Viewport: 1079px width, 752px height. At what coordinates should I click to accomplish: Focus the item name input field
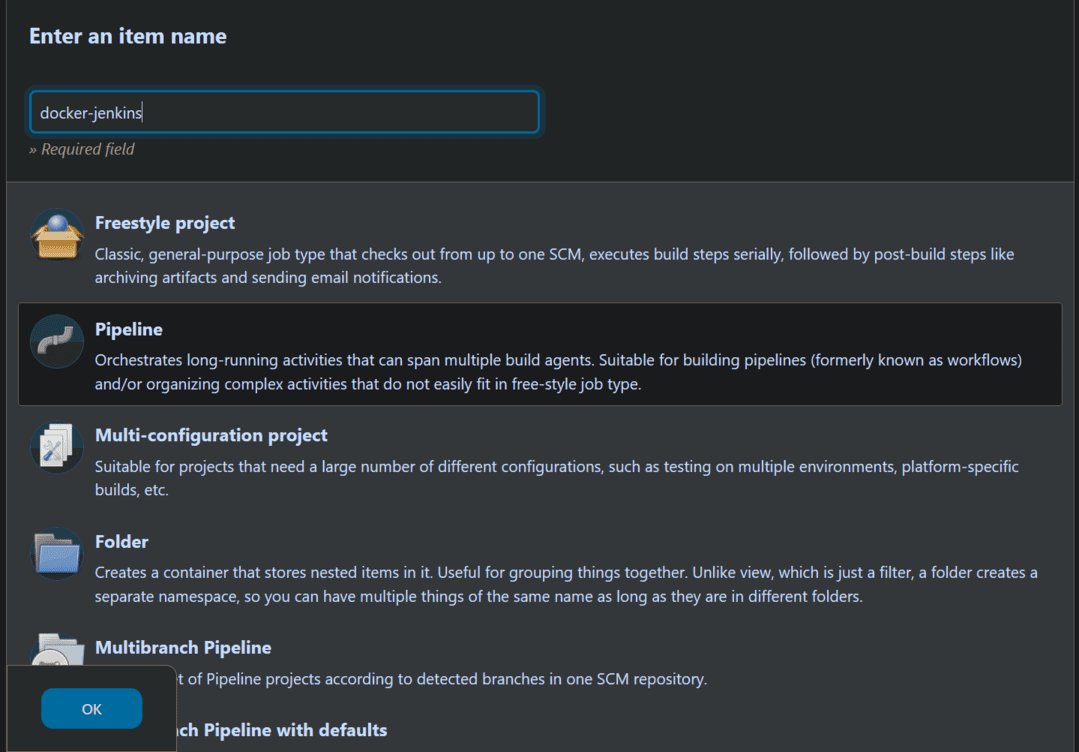(x=284, y=113)
